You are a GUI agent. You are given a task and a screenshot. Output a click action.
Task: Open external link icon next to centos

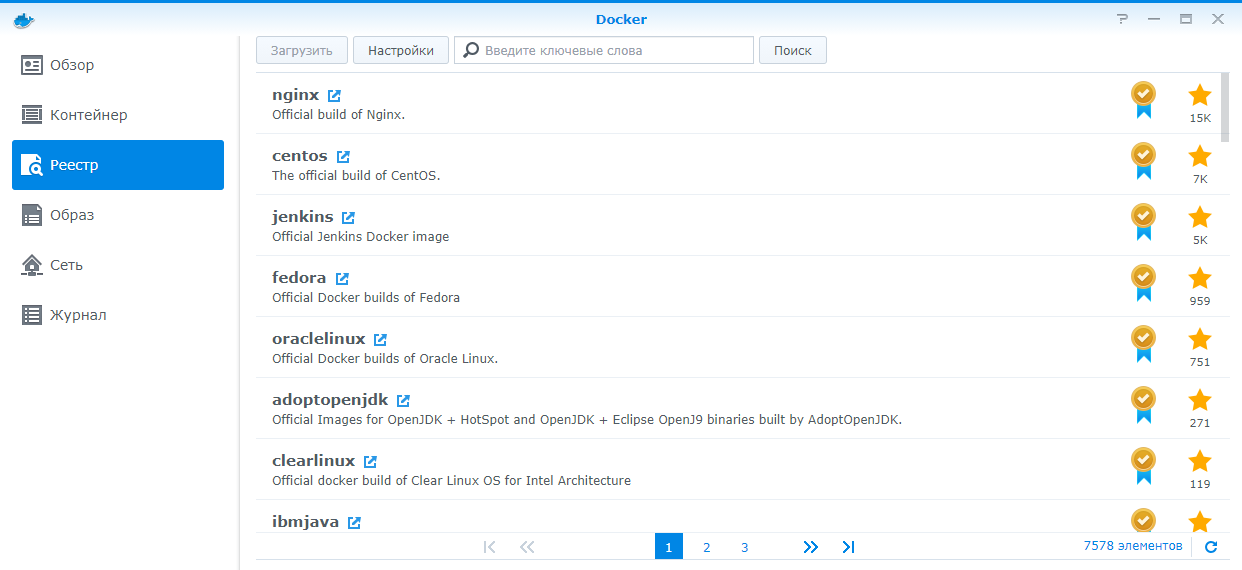[343, 157]
